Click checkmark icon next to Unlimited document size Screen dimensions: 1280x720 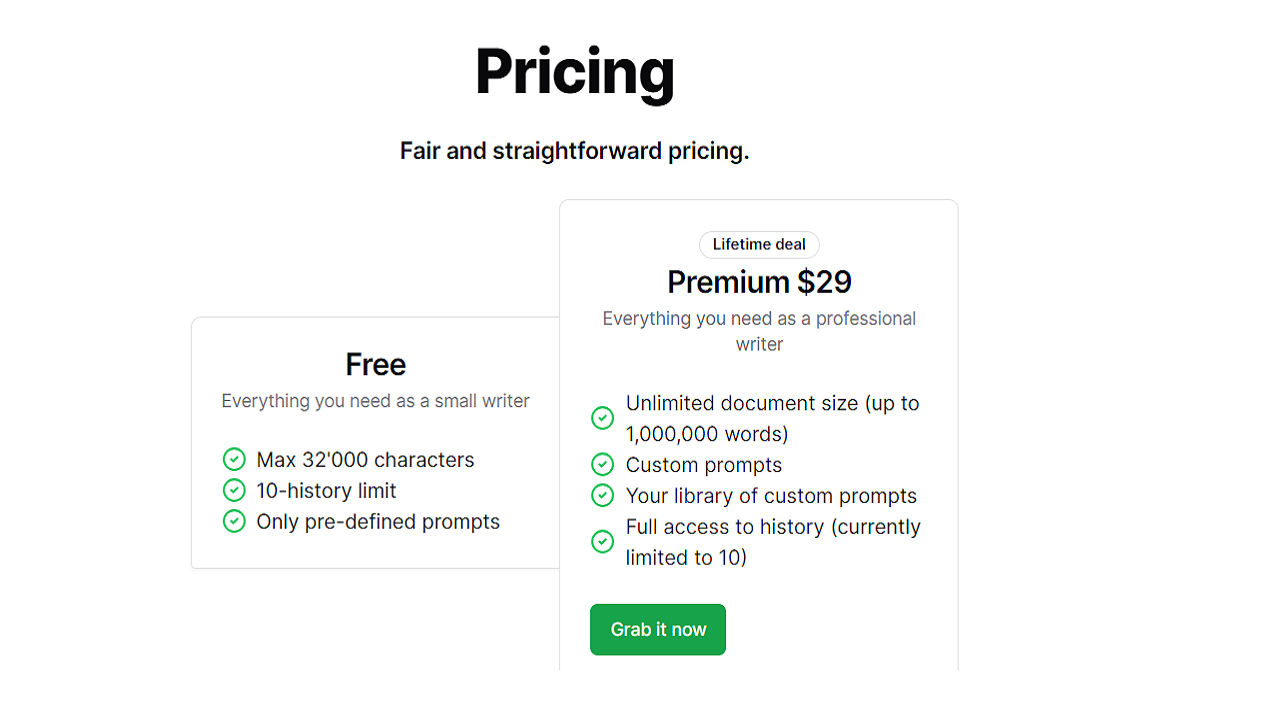tap(603, 418)
